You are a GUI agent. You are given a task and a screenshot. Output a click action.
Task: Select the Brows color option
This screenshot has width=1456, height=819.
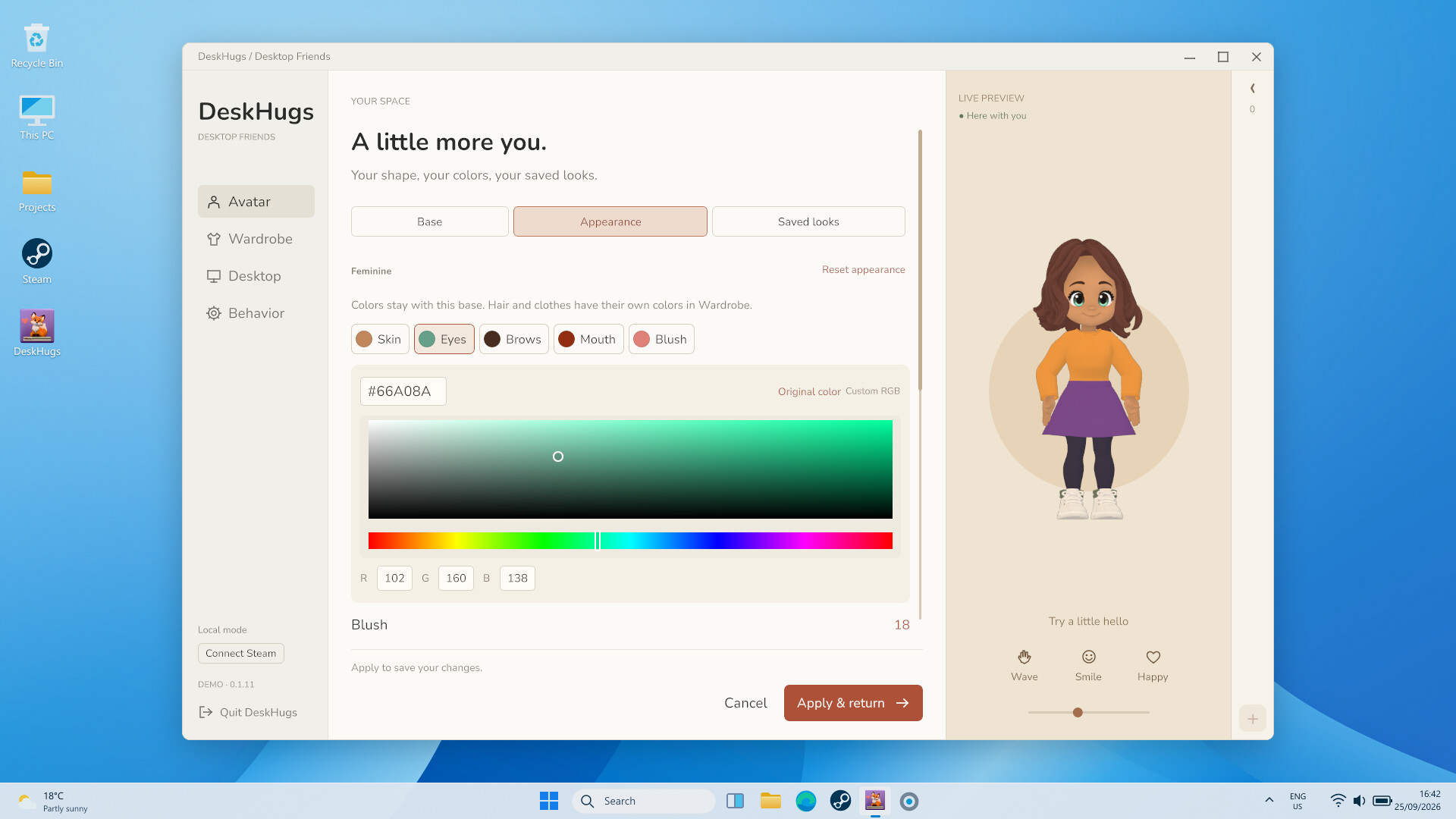pos(514,339)
